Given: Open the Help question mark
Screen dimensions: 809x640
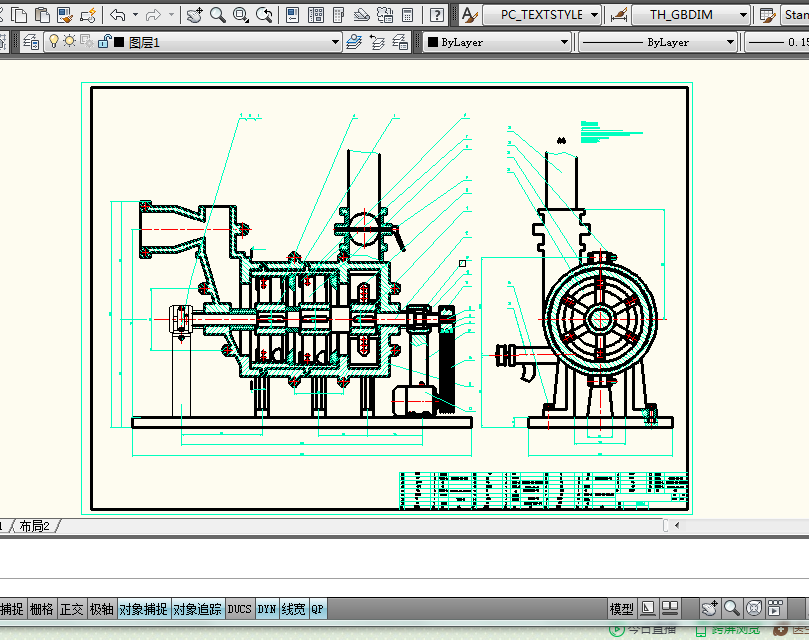Looking at the screenshot, I should tap(437, 15).
